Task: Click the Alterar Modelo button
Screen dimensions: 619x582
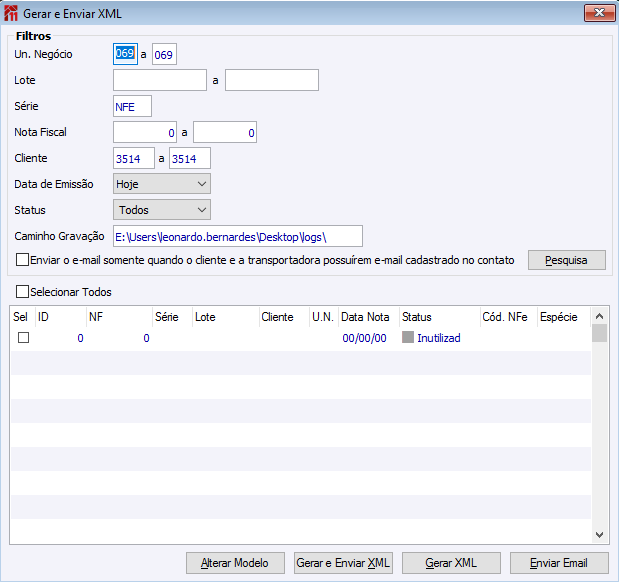Action: [x=235, y=563]
